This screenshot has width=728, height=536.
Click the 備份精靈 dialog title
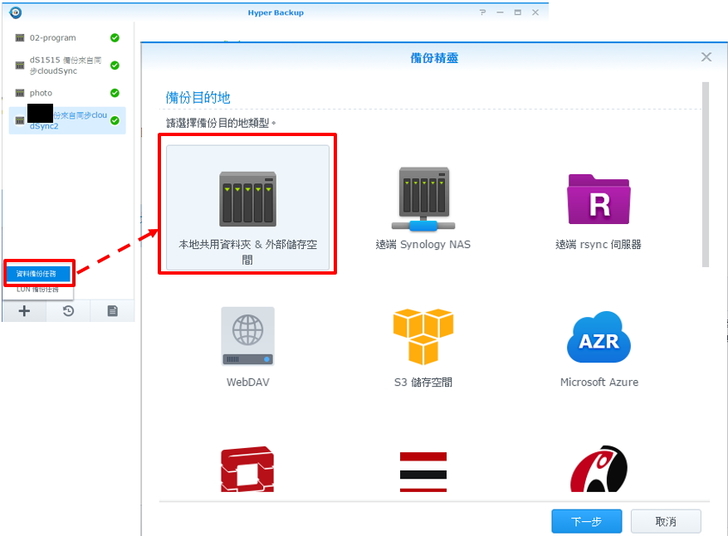(x=434, y=58)
